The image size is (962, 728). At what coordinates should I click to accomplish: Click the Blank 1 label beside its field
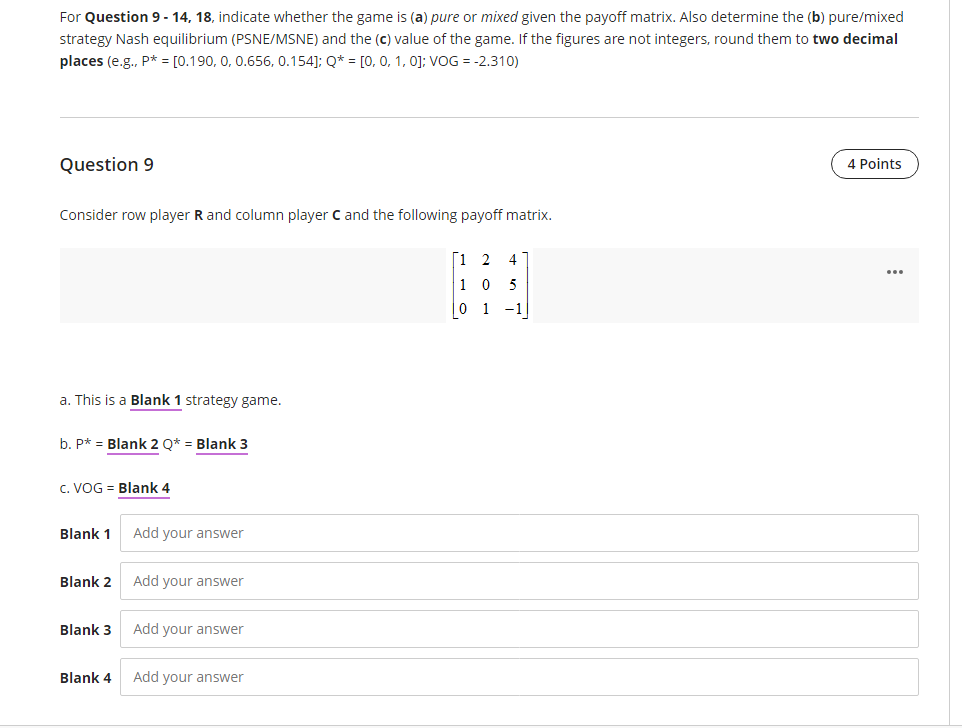point(85,533)
